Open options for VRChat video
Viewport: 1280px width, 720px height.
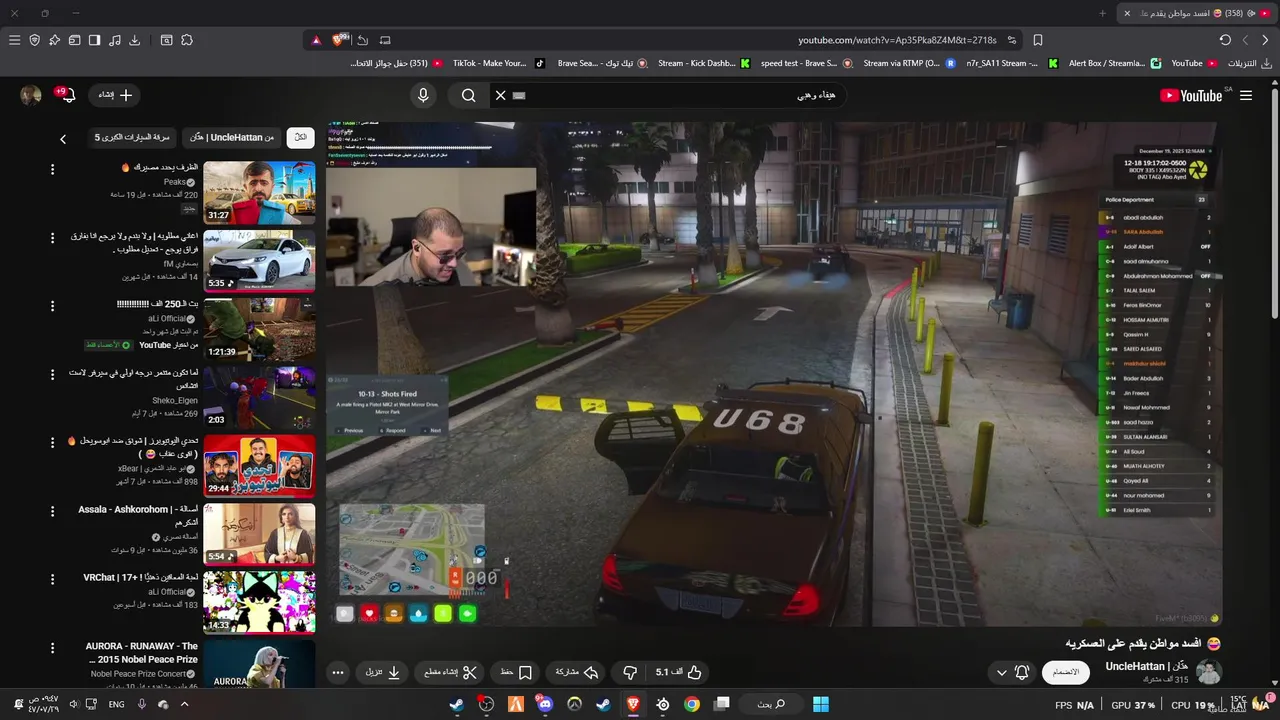pyautogui.click(x=52, y=579)
